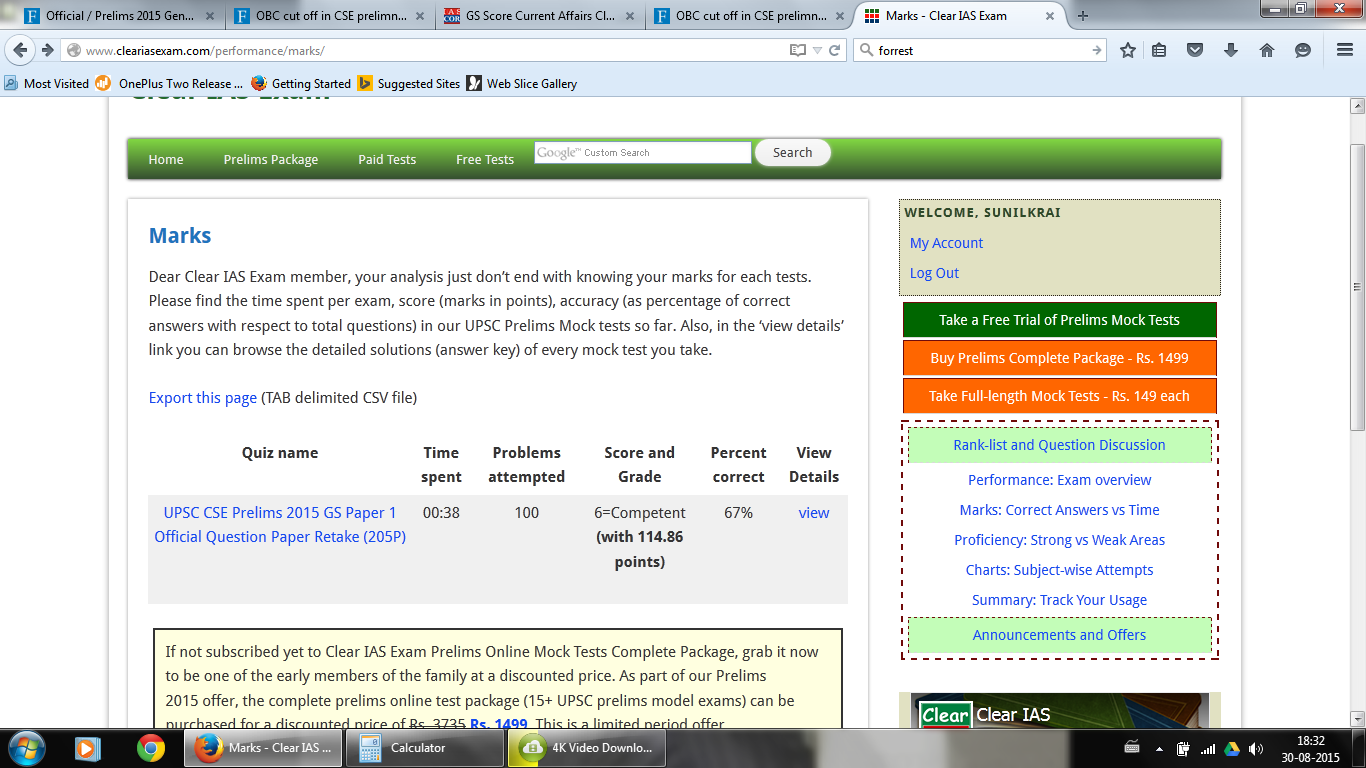Close the 'Official / Prelims 2015 Gen...' tab
Screen dimensions: 1366x768
pyautogui.click(x=212, y=16)
